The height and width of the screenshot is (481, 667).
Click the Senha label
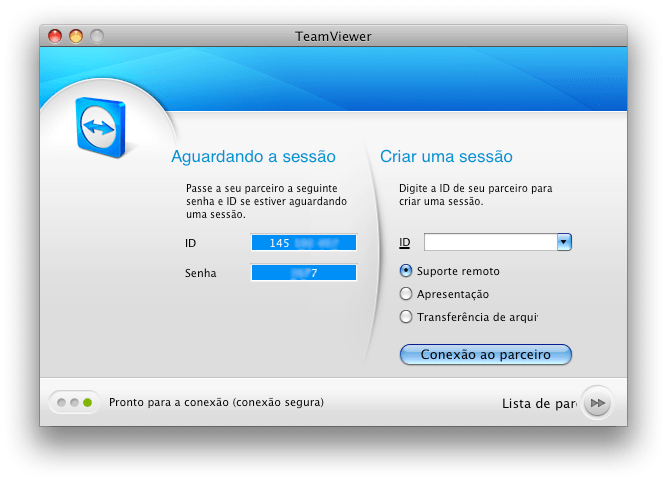click(200, 273)
